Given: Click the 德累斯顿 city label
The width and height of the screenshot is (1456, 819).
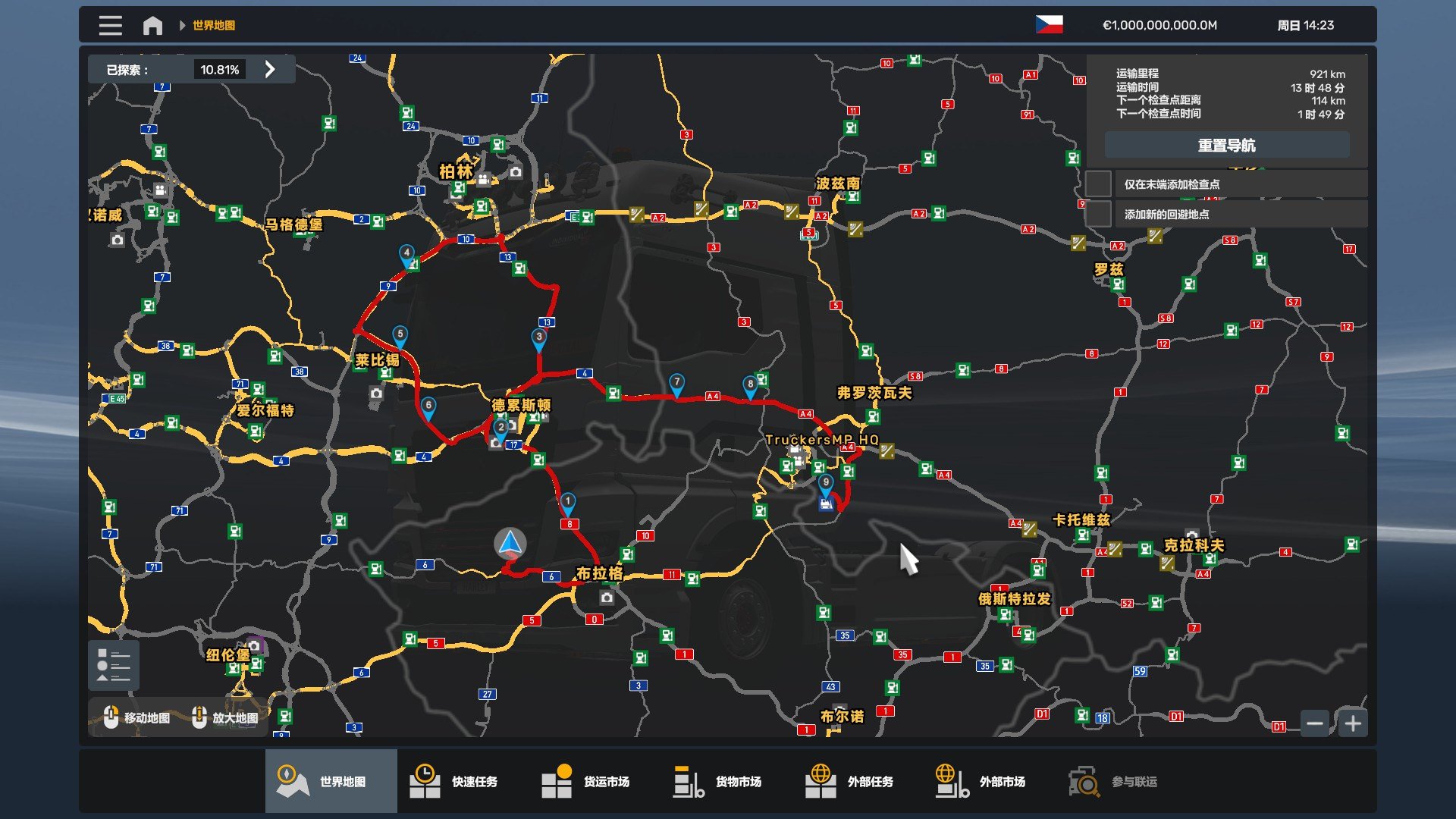Looking at the screenshot, I should pos(522,406).
